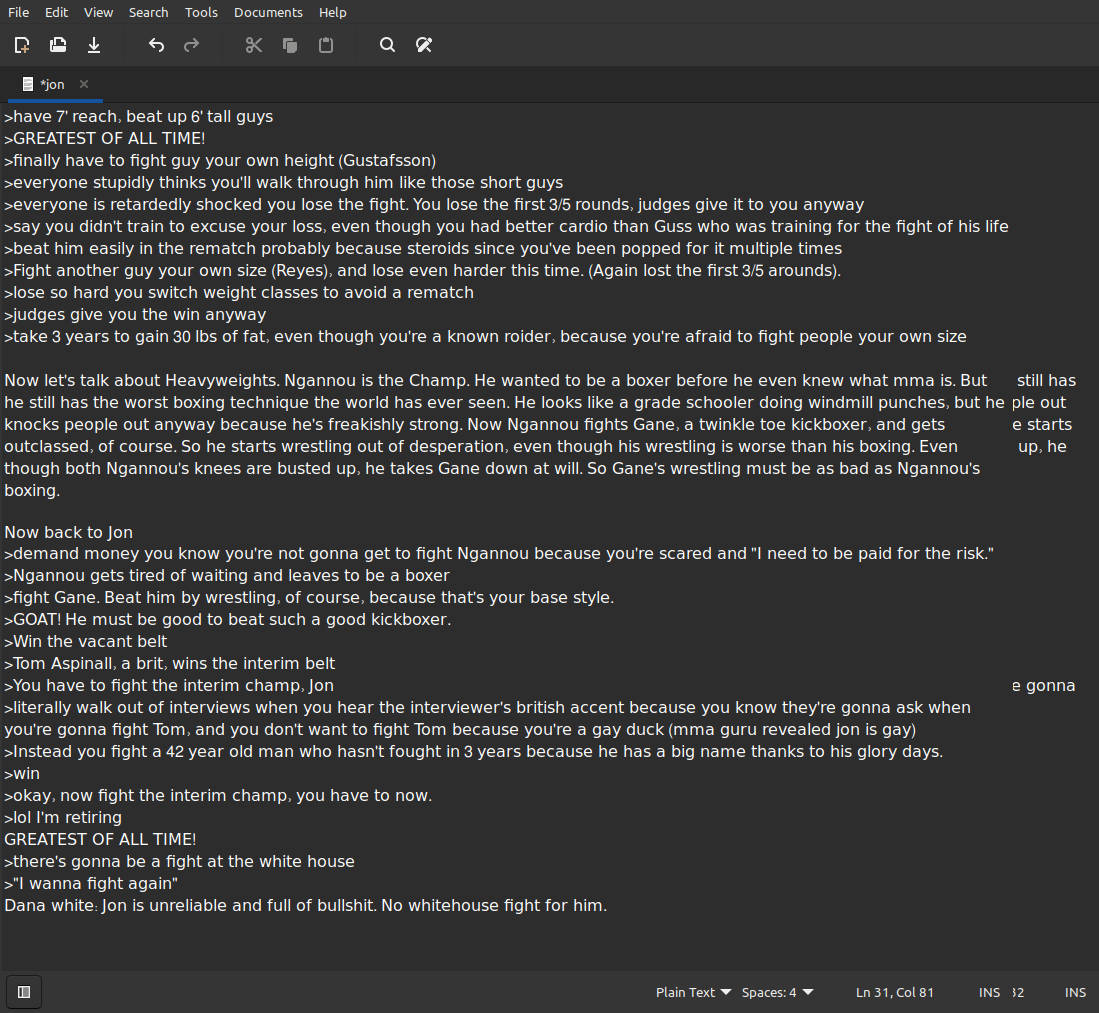Save the document via download-arrow icon
This screenshot has height=1013, width=1099.
click(x=94, y=46)
